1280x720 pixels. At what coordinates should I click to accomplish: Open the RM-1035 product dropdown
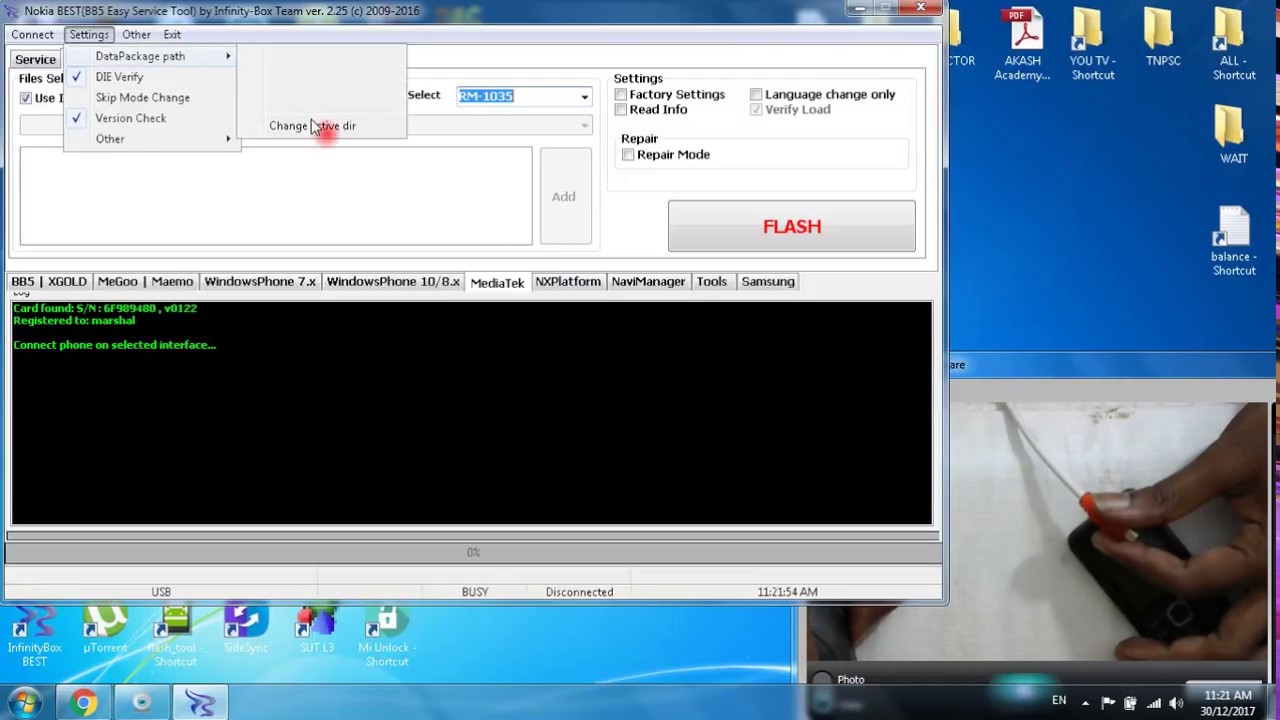(x=584, y=96)
